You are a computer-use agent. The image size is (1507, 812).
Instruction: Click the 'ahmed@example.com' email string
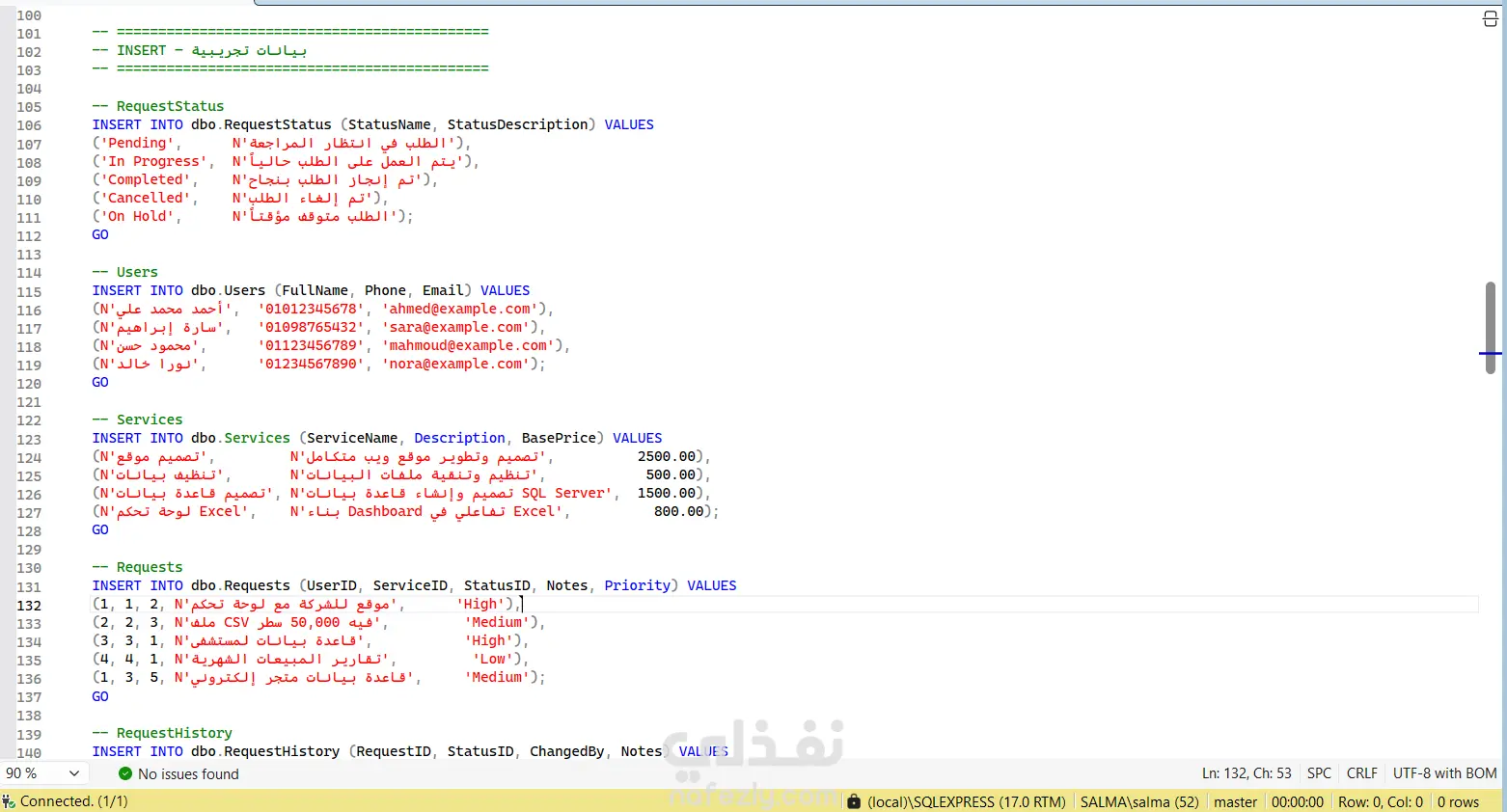point(460,309)
